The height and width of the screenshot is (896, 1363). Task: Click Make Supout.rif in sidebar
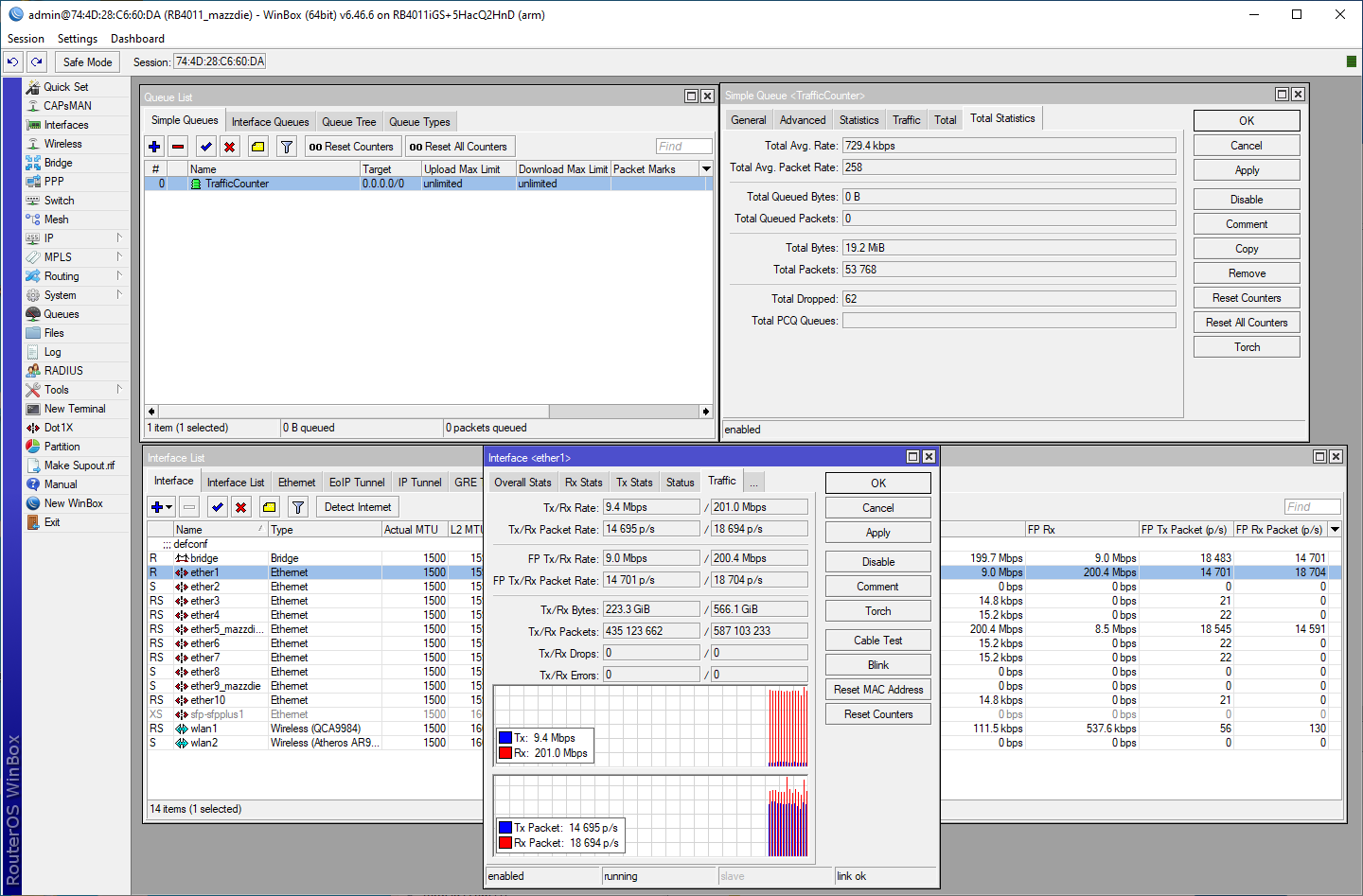coord(80,466)
